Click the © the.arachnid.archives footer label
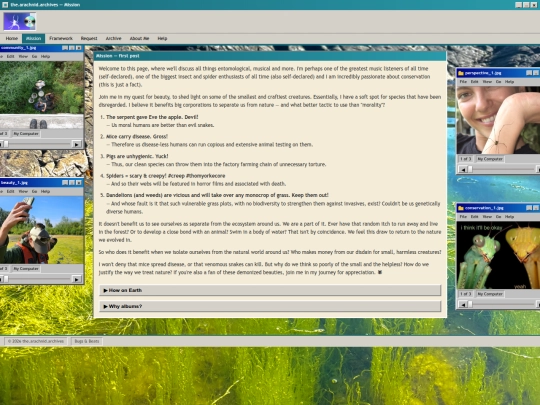 point(35,341)
